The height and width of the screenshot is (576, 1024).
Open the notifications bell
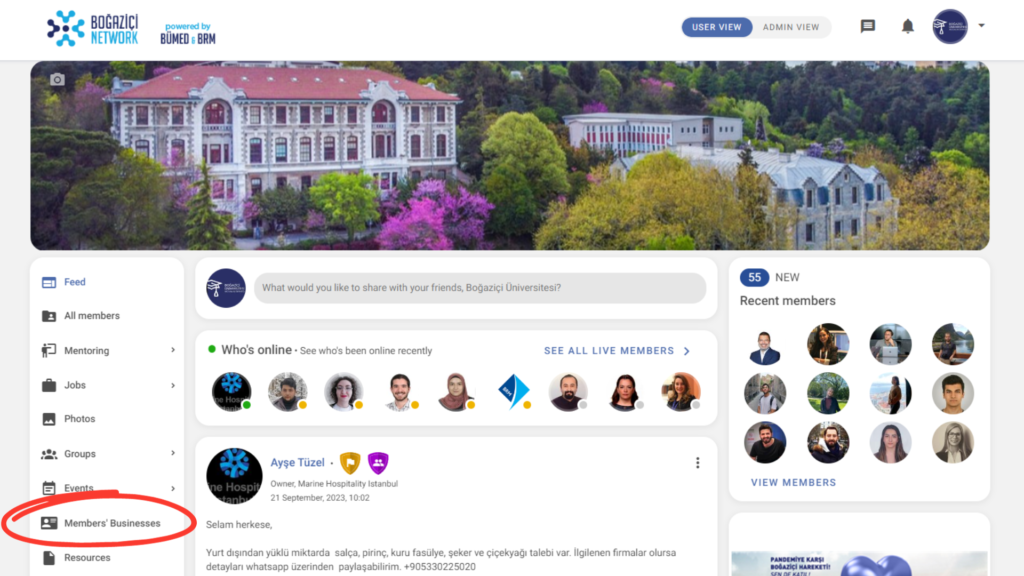click(908, 26)
